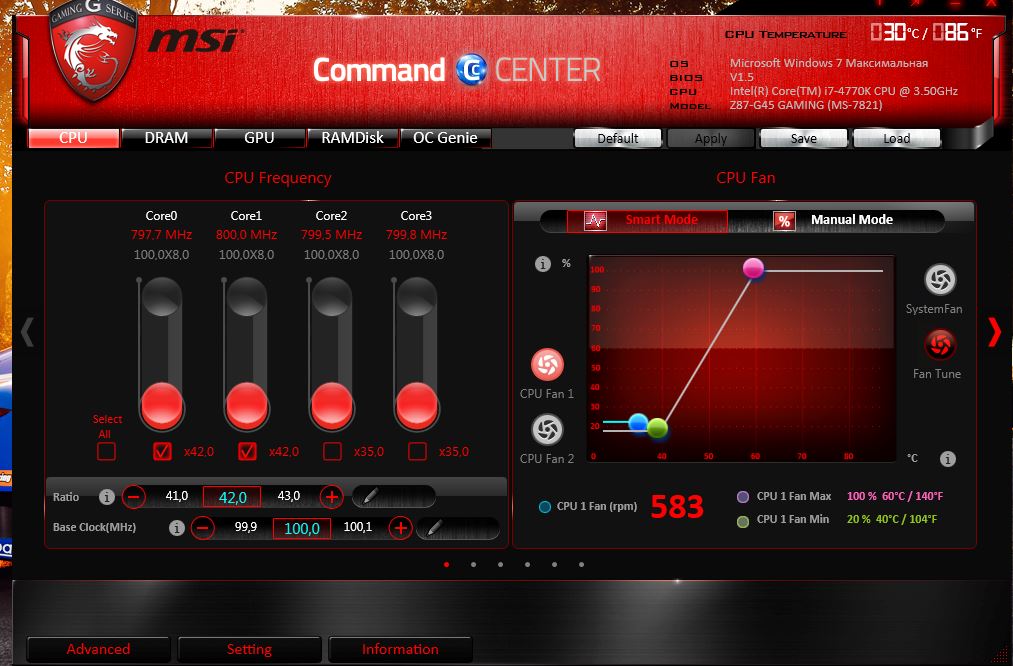
Task: Click the info icon beside Ratio
Action: (x=107, y=497)
